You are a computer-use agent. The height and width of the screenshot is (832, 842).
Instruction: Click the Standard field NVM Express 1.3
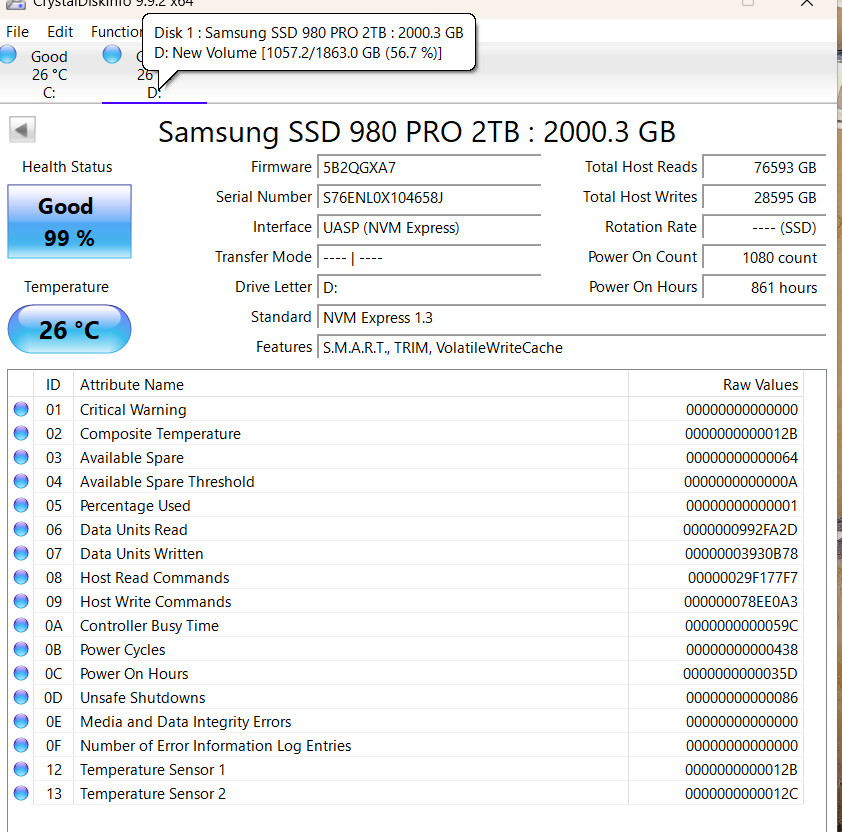[571, 318]
